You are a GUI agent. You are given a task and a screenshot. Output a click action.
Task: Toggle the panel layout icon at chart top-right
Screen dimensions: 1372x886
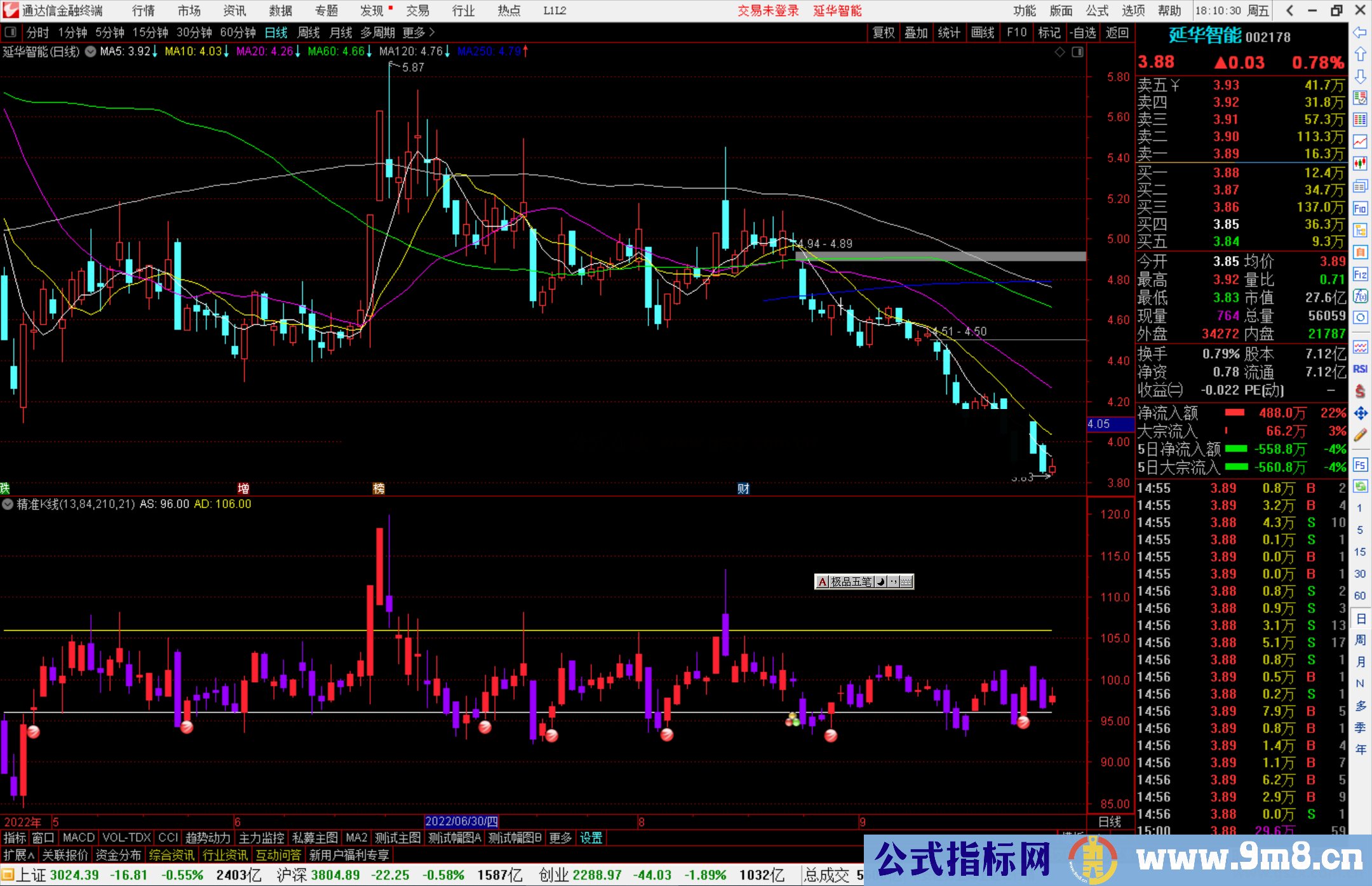[x=1077, y=52]
